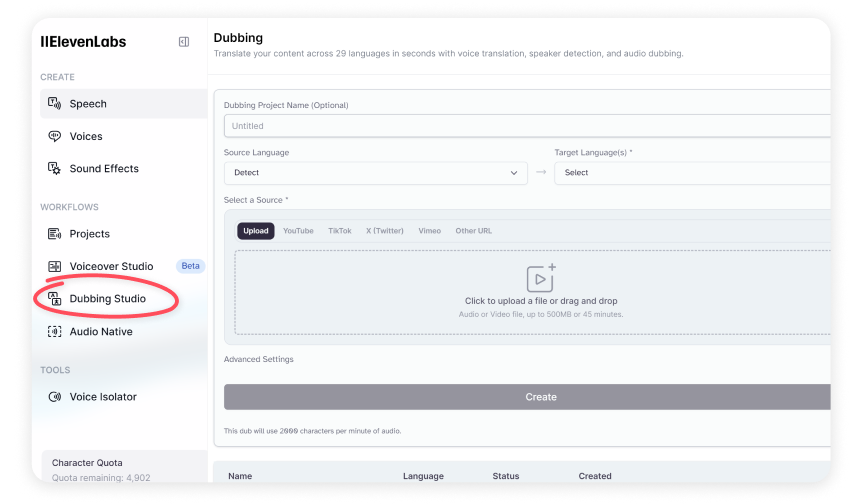The height and width of the screenshot is (504, 863).
Task: Click 'Quota remaining: 4,902' text
Action: coord(101,478)
